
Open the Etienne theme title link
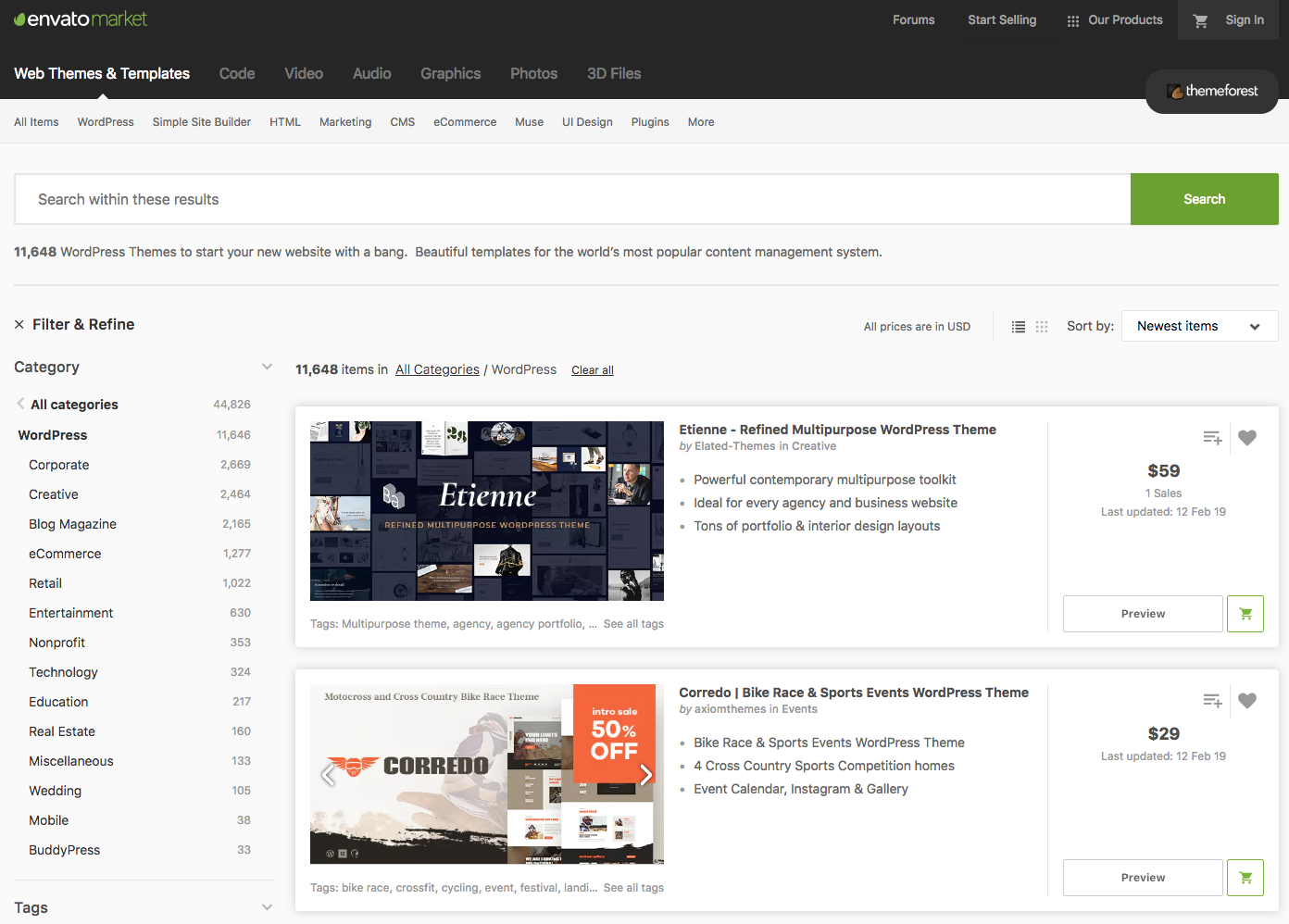pyautogui.click(x=837, y=430)
